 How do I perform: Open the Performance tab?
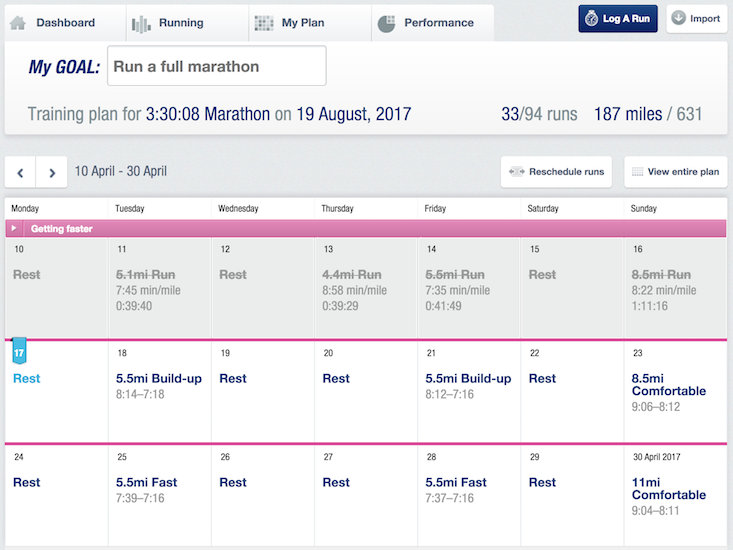click(x=433, y=23)
